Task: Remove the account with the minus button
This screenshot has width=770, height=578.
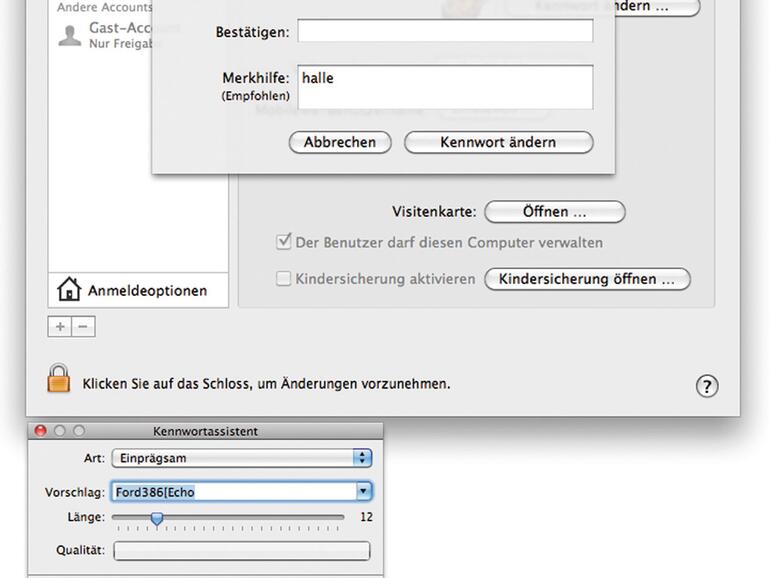Action: pyautogui.click(x=83, y=327)
